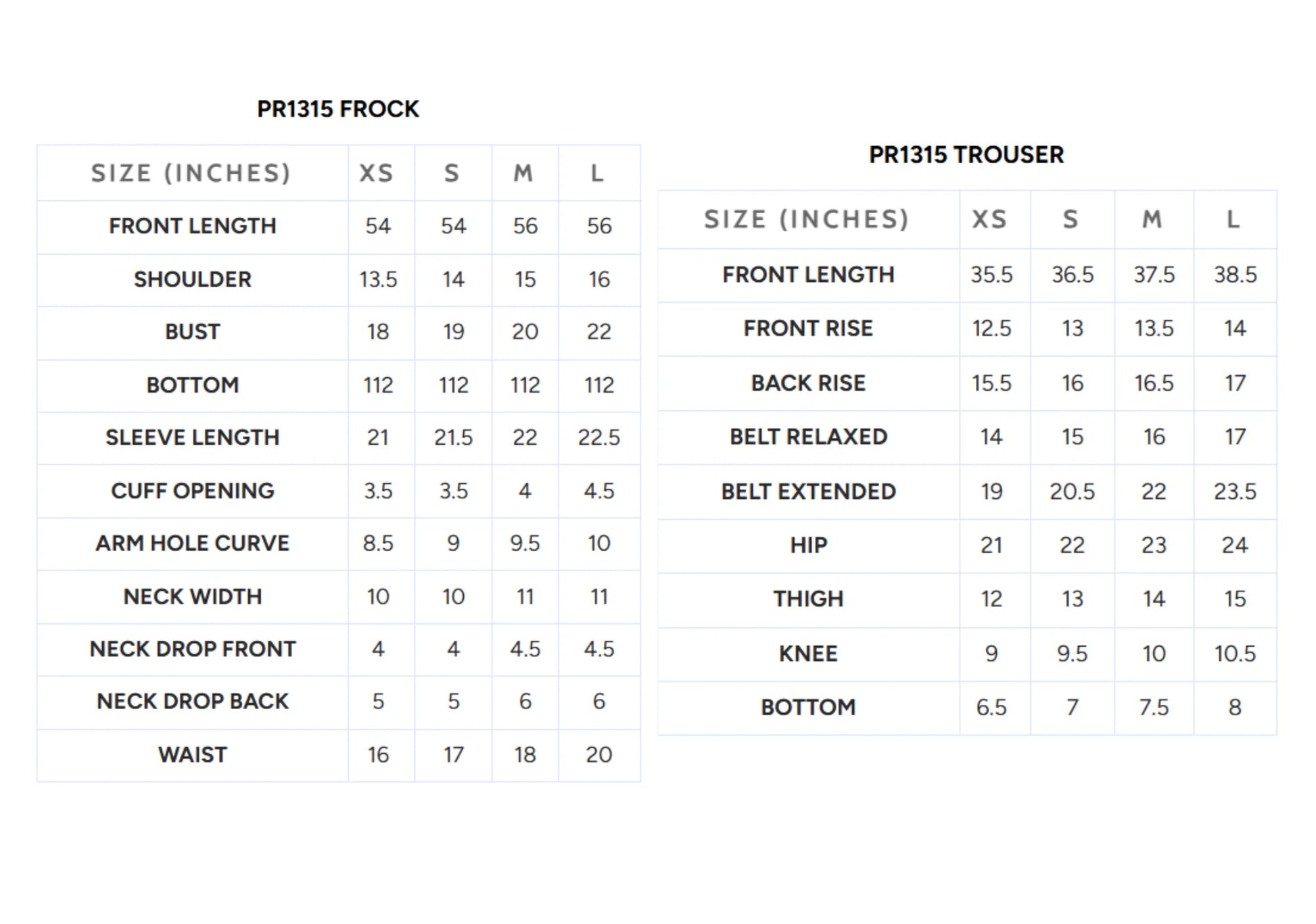Click the NECK WIDTH row label
The height and width of the screenshot is (924, 1316).
click(x=193, y=597)
